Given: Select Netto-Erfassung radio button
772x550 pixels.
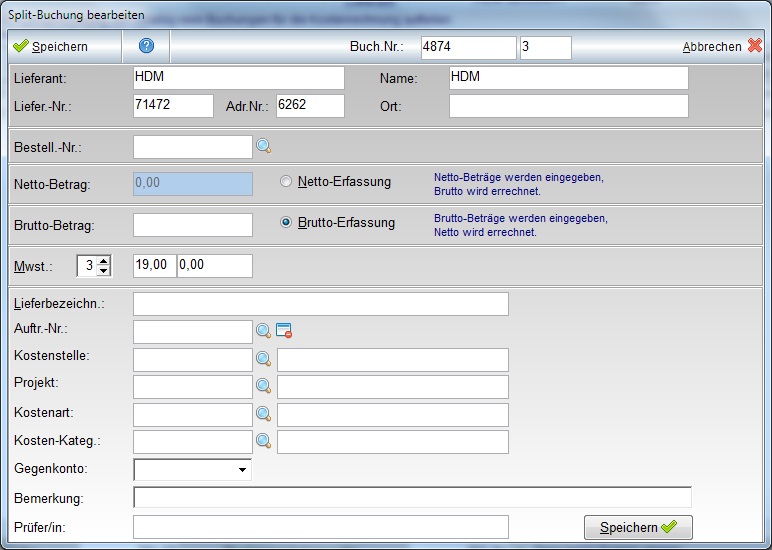Looking at the screenshot, I should [287, 182].
